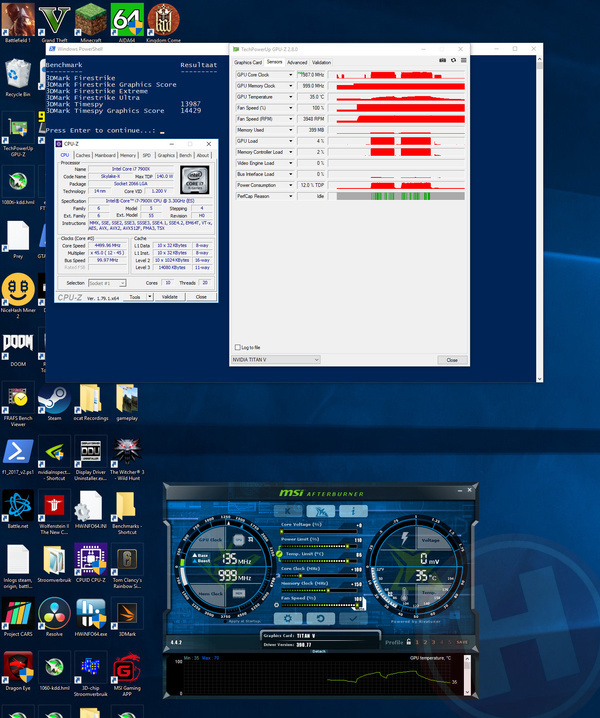
Task: Open the Minecraft desktop shortcut
Action: (91, 23)
